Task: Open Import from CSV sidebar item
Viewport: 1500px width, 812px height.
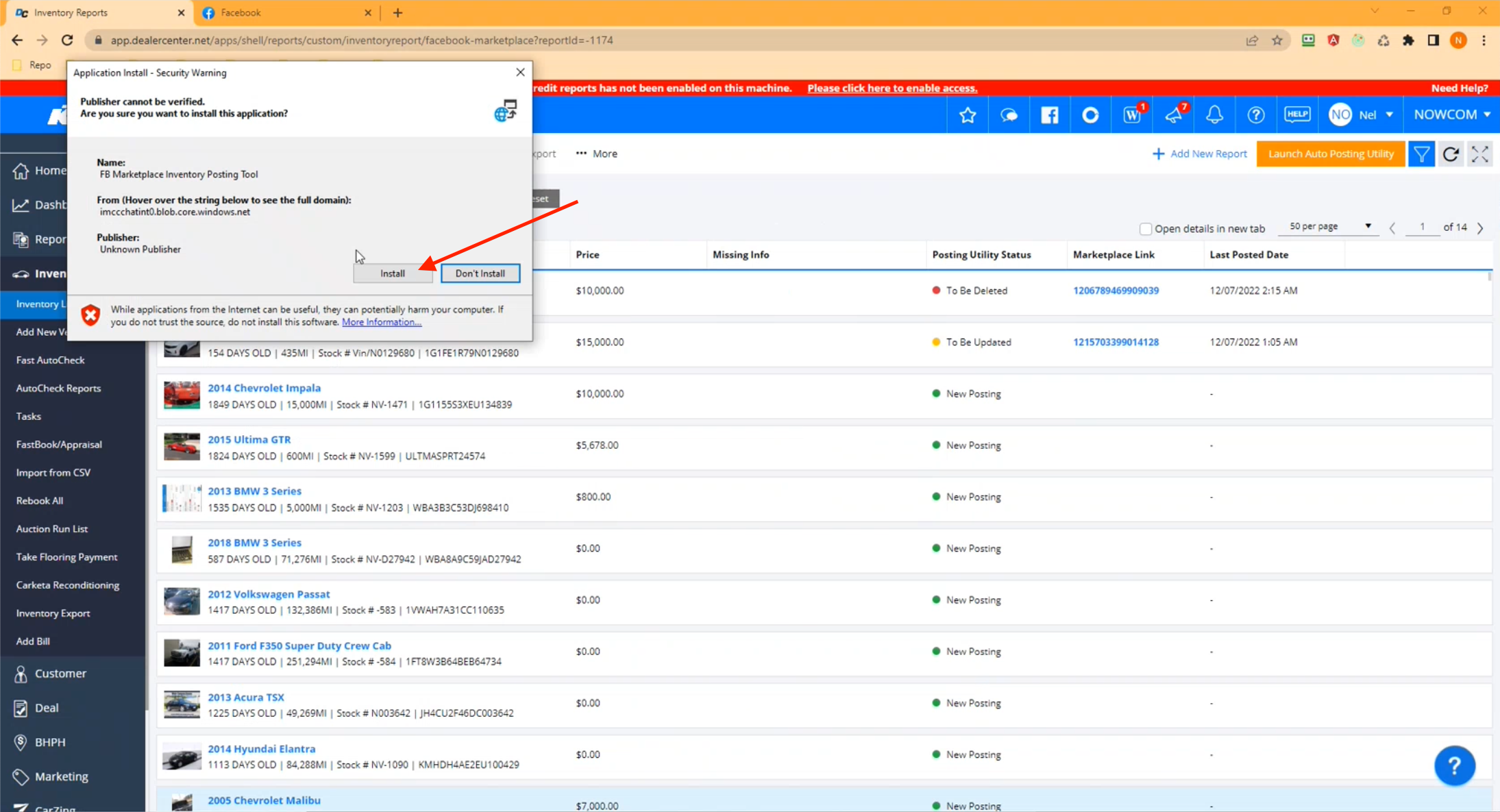Action: (53, 473)
